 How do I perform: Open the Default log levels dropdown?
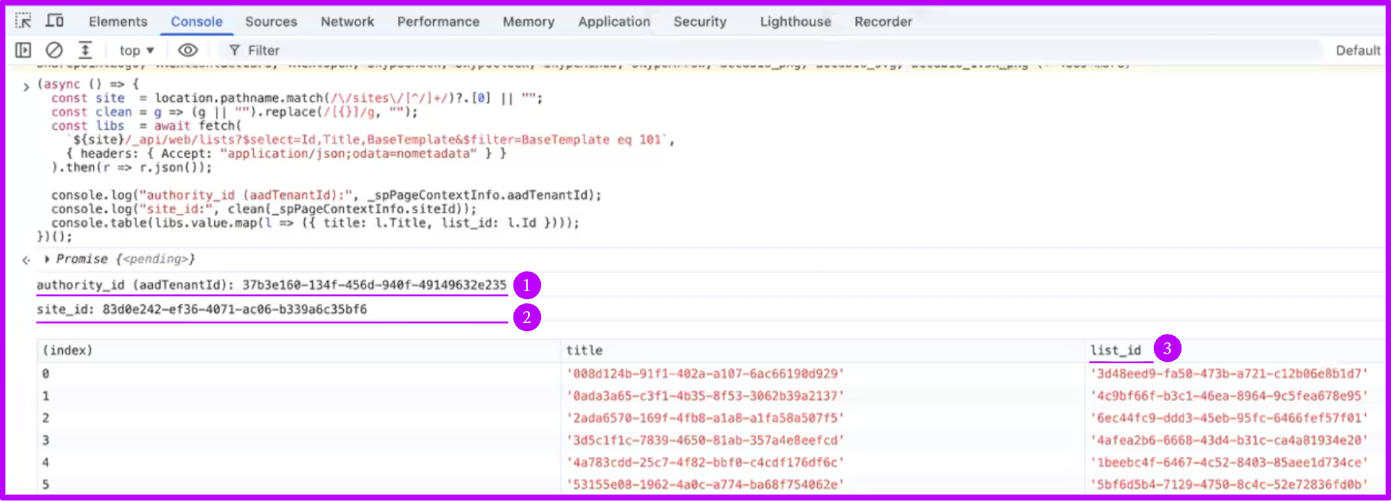[x=1358, y=50]
